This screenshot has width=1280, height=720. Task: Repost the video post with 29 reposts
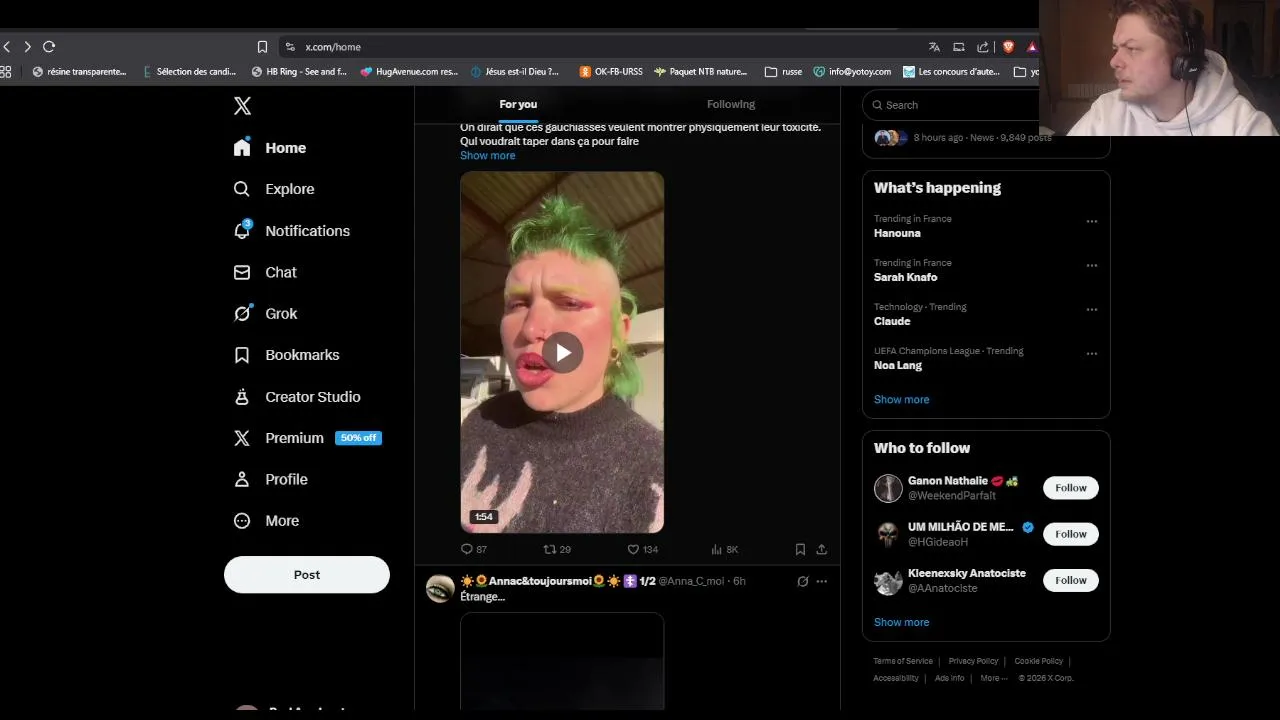tap(556, 549)
